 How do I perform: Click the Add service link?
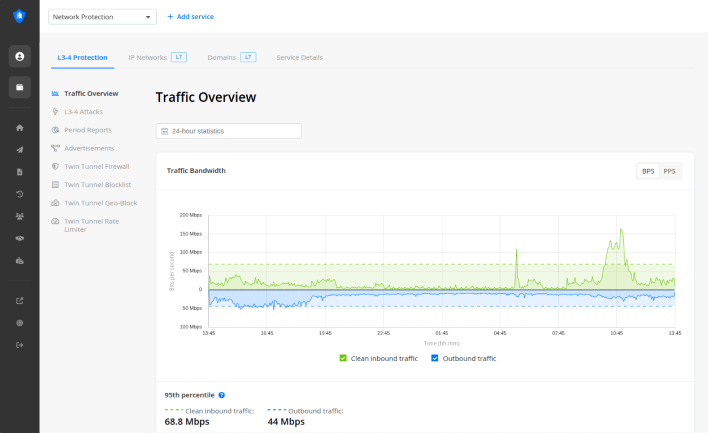coord(190,17)
